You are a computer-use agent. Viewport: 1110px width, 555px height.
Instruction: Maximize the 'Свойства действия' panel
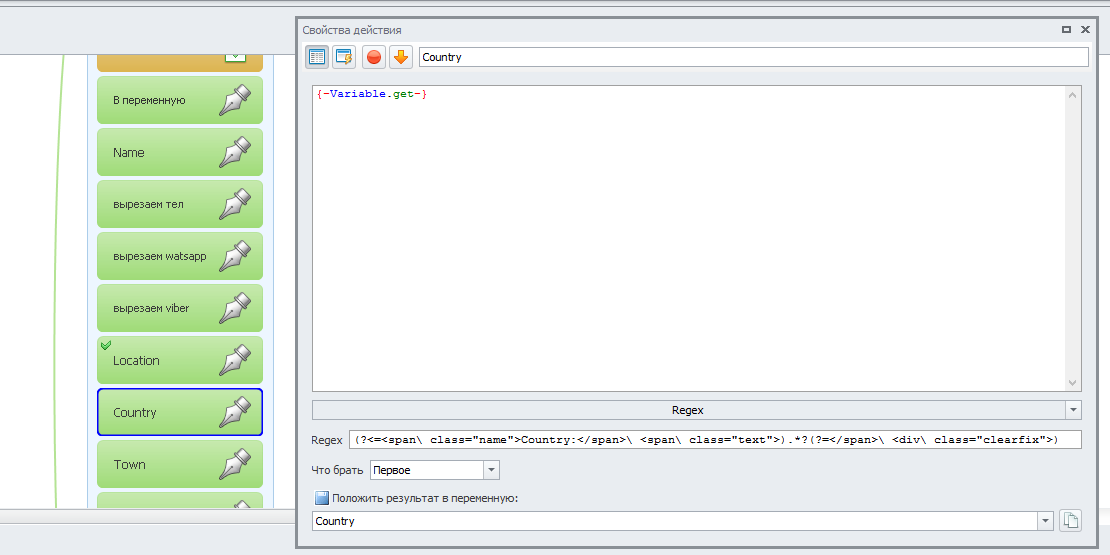(1066, 30)
